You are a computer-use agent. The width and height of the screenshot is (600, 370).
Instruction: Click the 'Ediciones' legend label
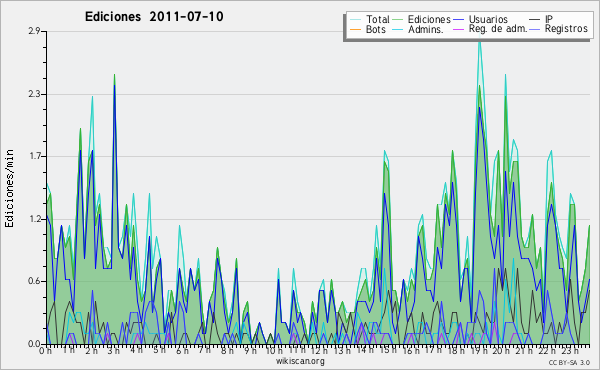[429, 19]
